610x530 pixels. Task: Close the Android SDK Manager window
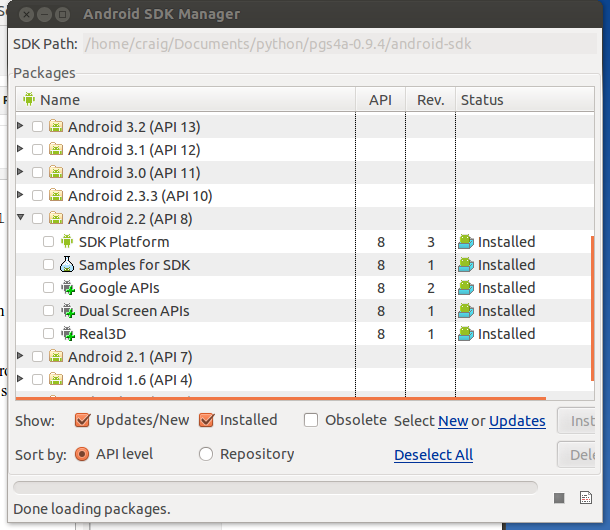click(x=26, y=15)
